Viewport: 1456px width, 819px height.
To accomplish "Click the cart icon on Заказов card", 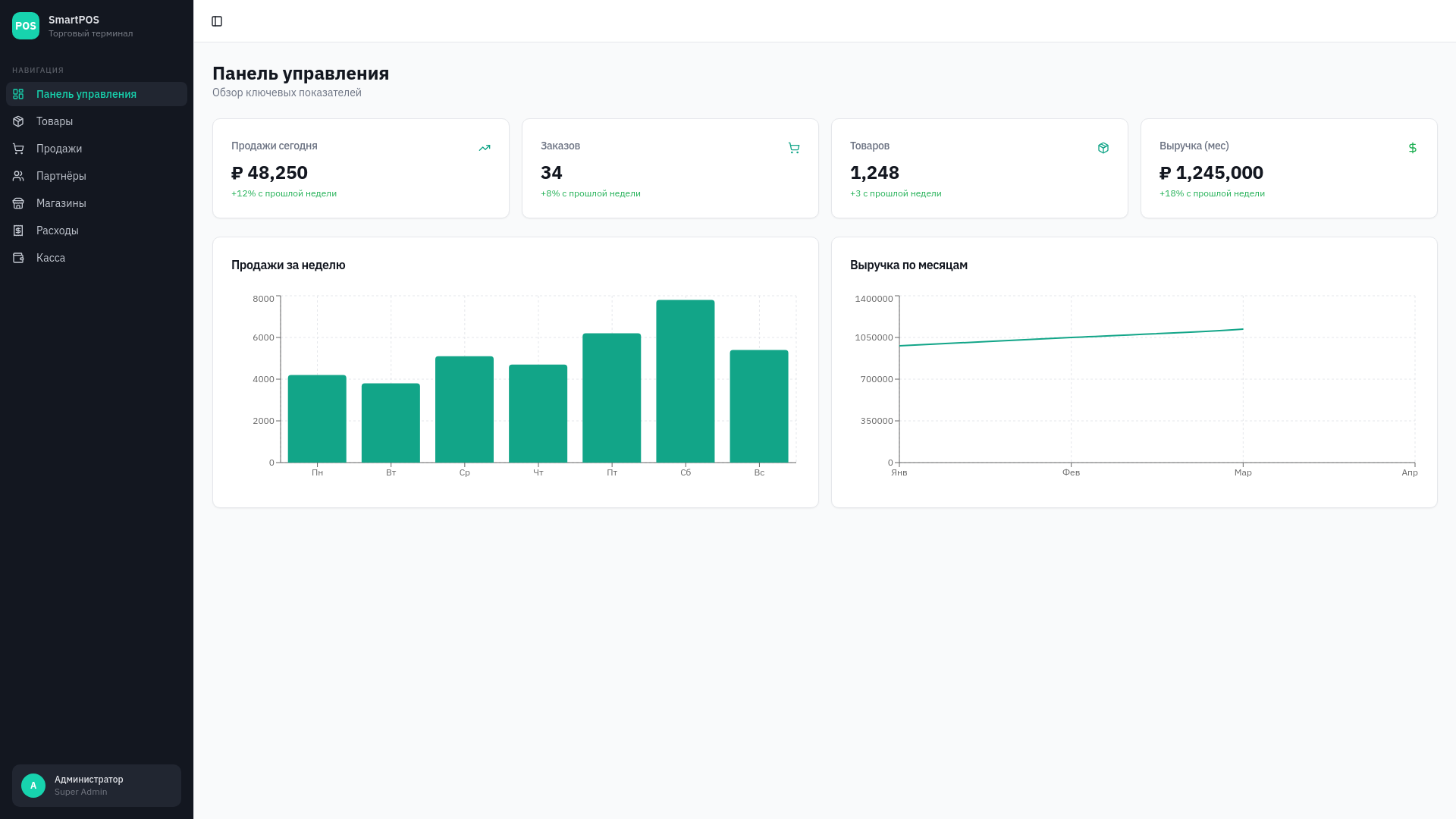I will (x=794, y=148).
